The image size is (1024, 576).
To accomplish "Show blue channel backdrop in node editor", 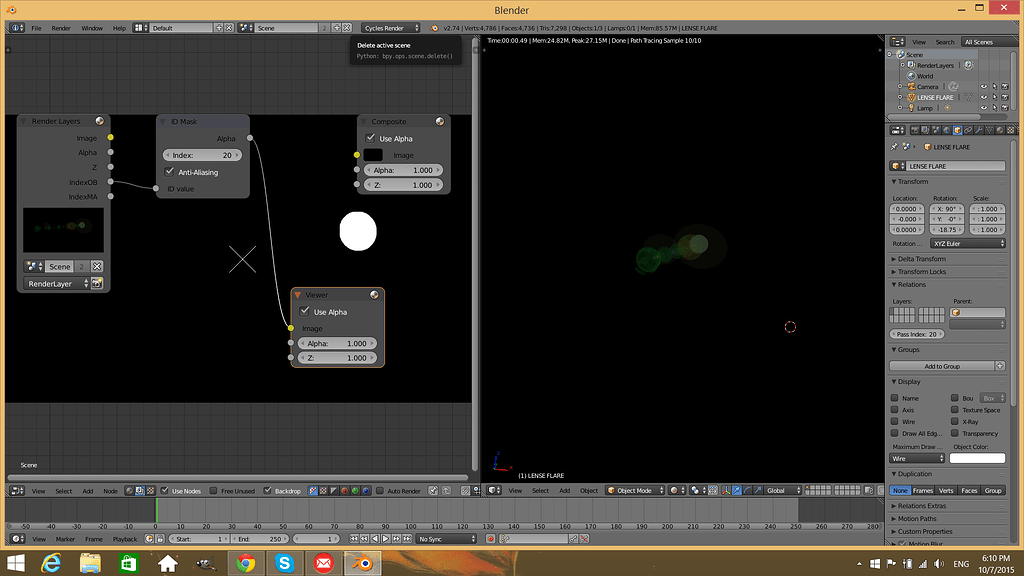I will 366,490.
